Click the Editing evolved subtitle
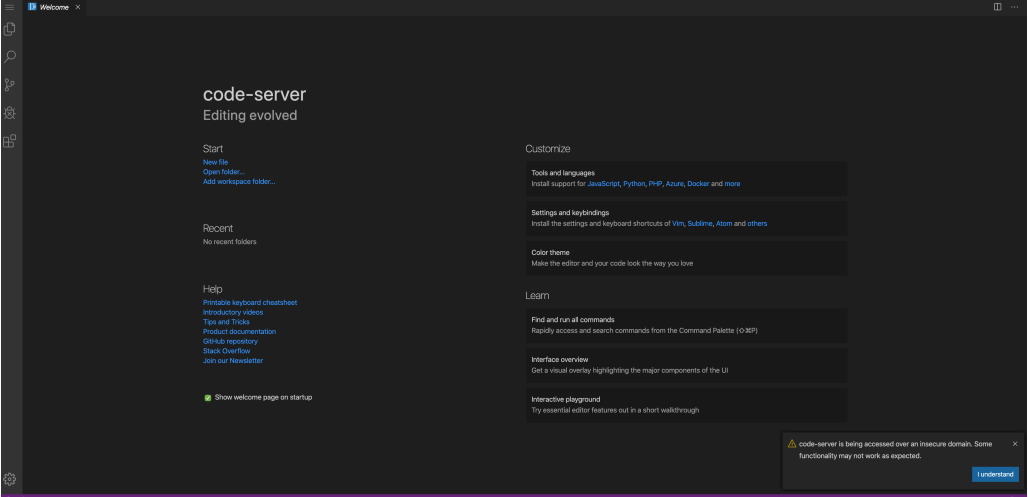1028x497 pixels. click(250, 115)
